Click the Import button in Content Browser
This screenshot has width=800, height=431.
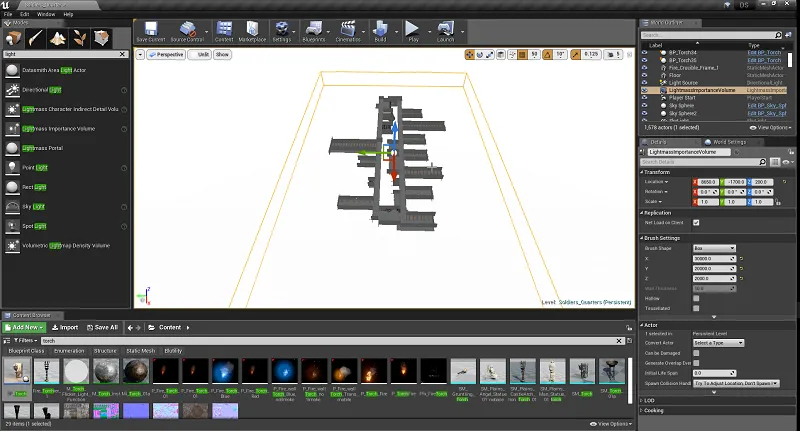[x=65, y=327]
